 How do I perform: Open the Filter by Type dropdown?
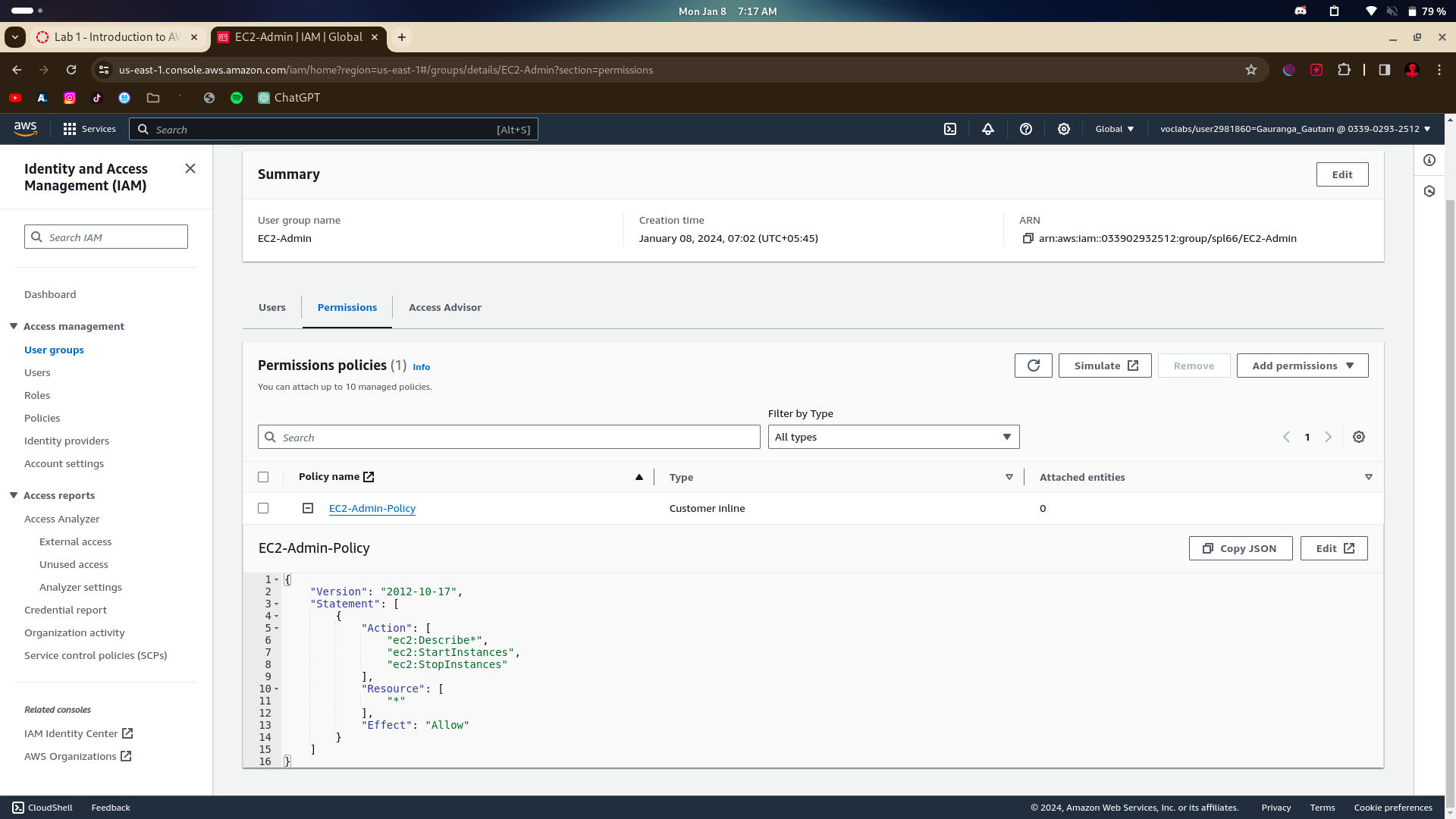point(893,437)
